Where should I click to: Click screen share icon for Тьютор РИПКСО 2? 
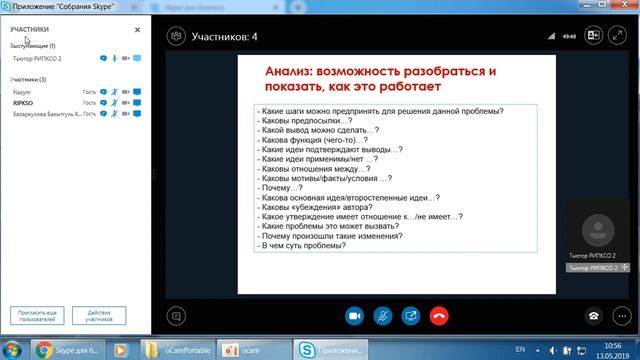pos(137,58)
